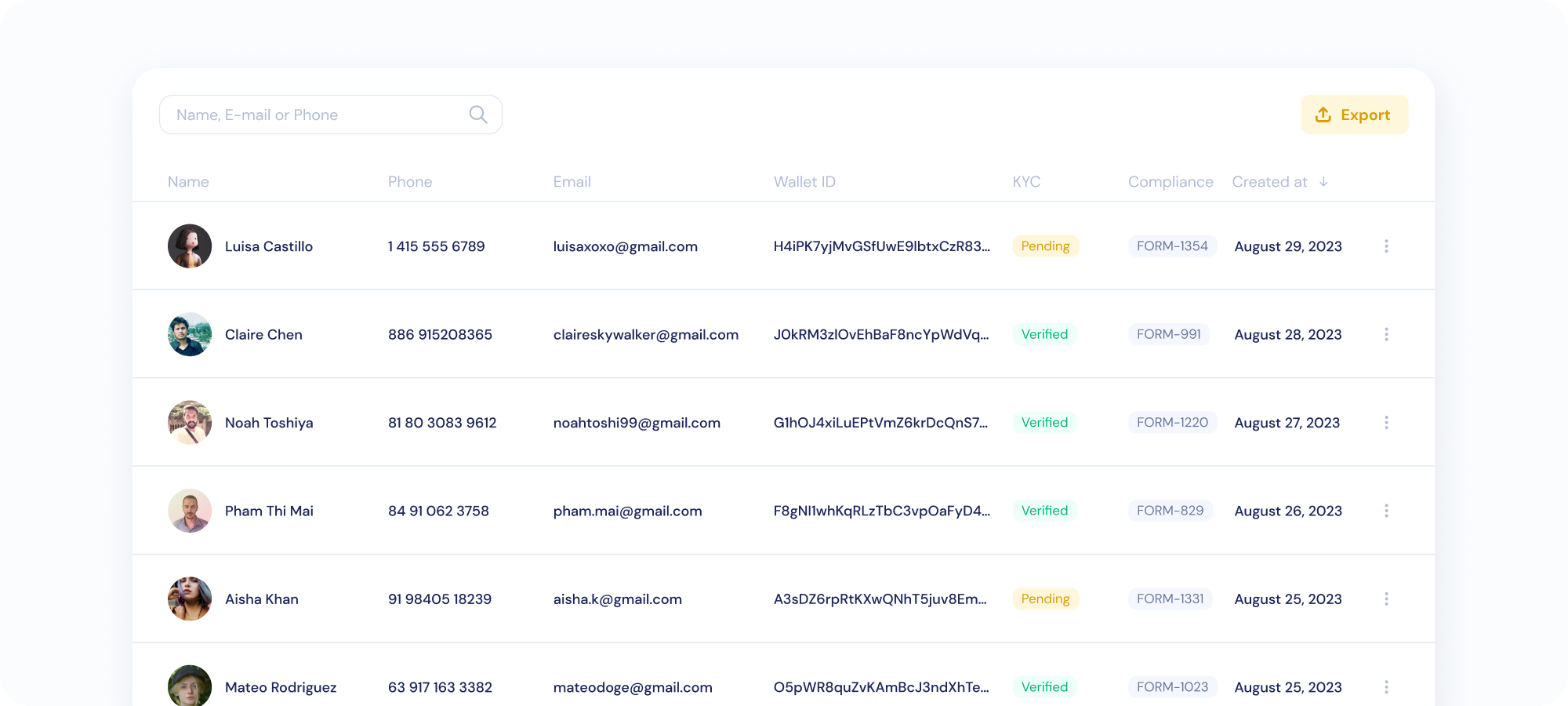Open compliance form FORM-1220

tap(1172, 423)
